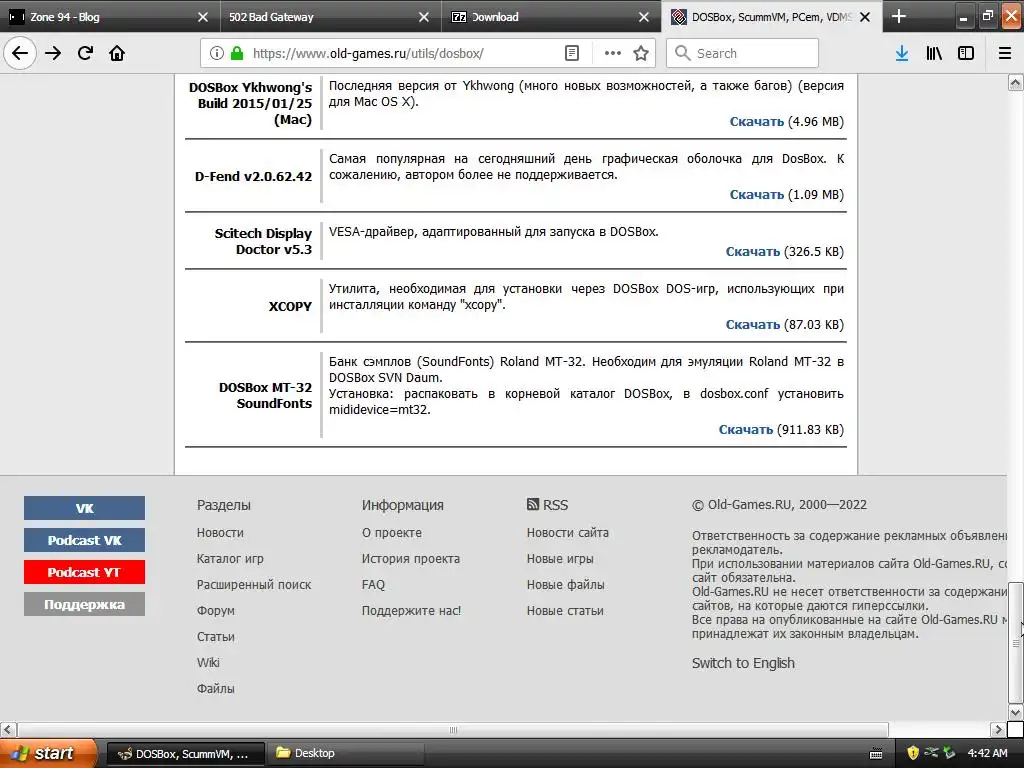Open Расширенный поиск link
This screenshot has height=768, width=1024.
pyautogui.click(x=254, y=584)
